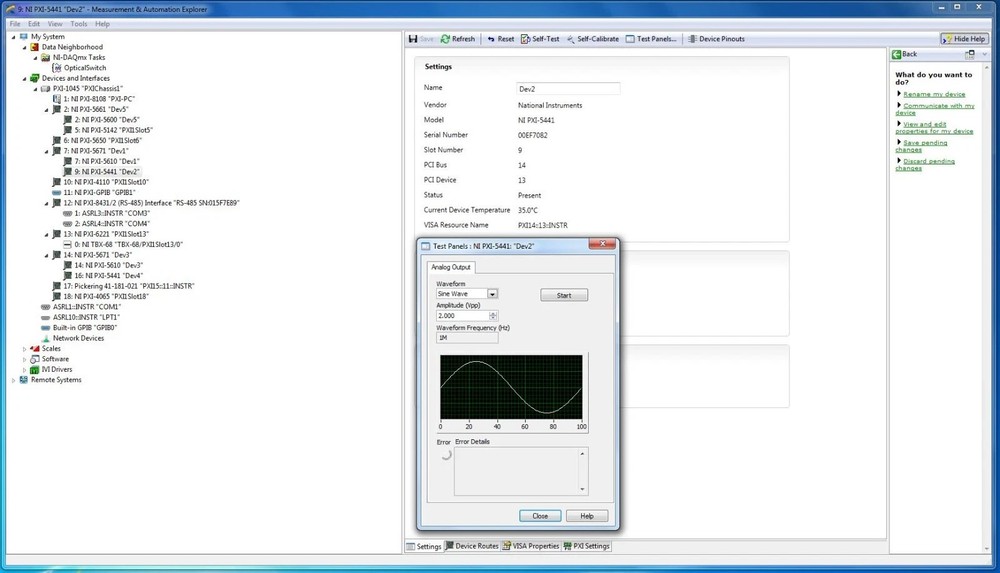Select ASRL3::INSTR COM3 port icon
Viewport: 1000px width, 573px height.
67,213
